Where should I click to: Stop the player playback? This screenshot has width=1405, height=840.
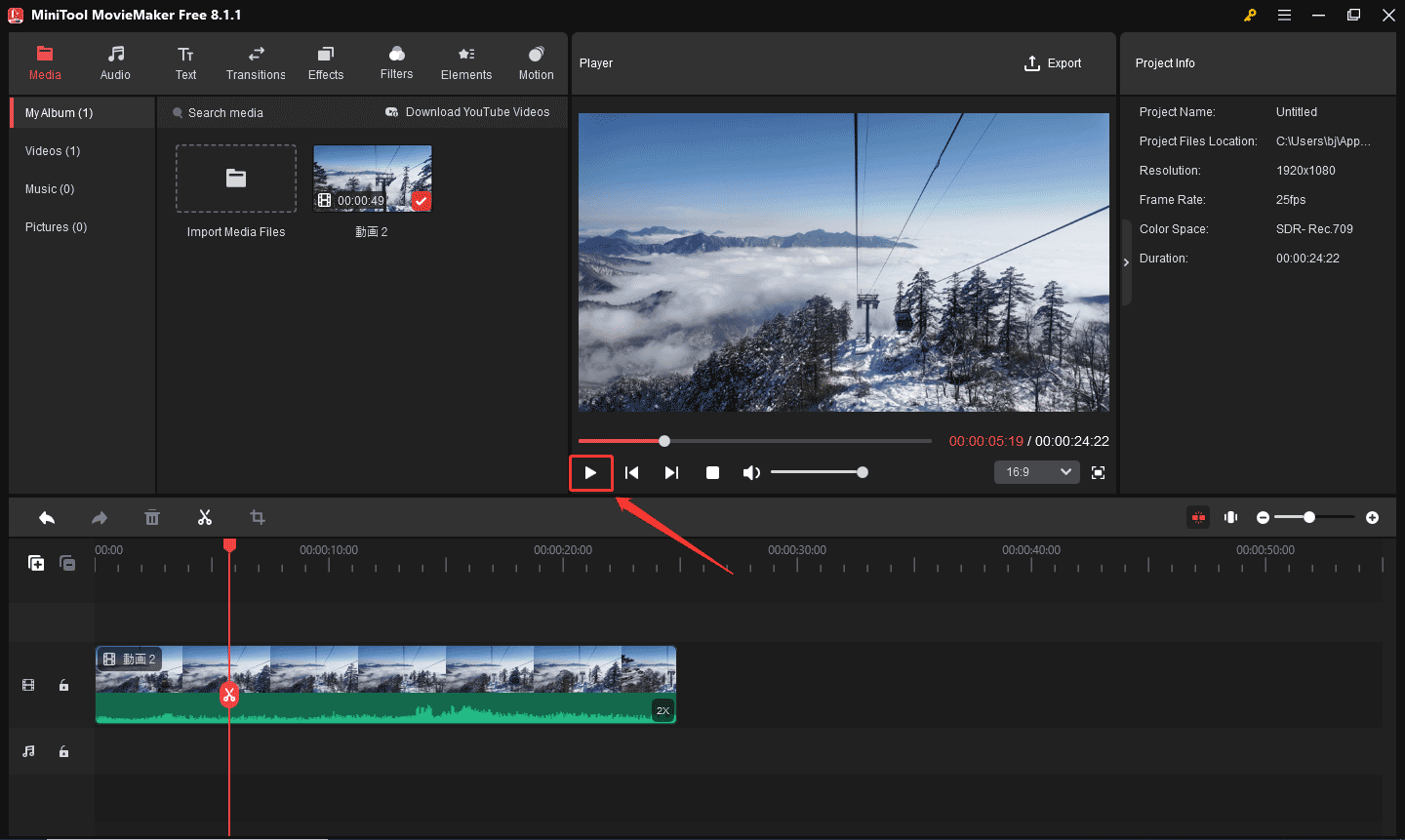pyautogui.click(x=712, y=472)
